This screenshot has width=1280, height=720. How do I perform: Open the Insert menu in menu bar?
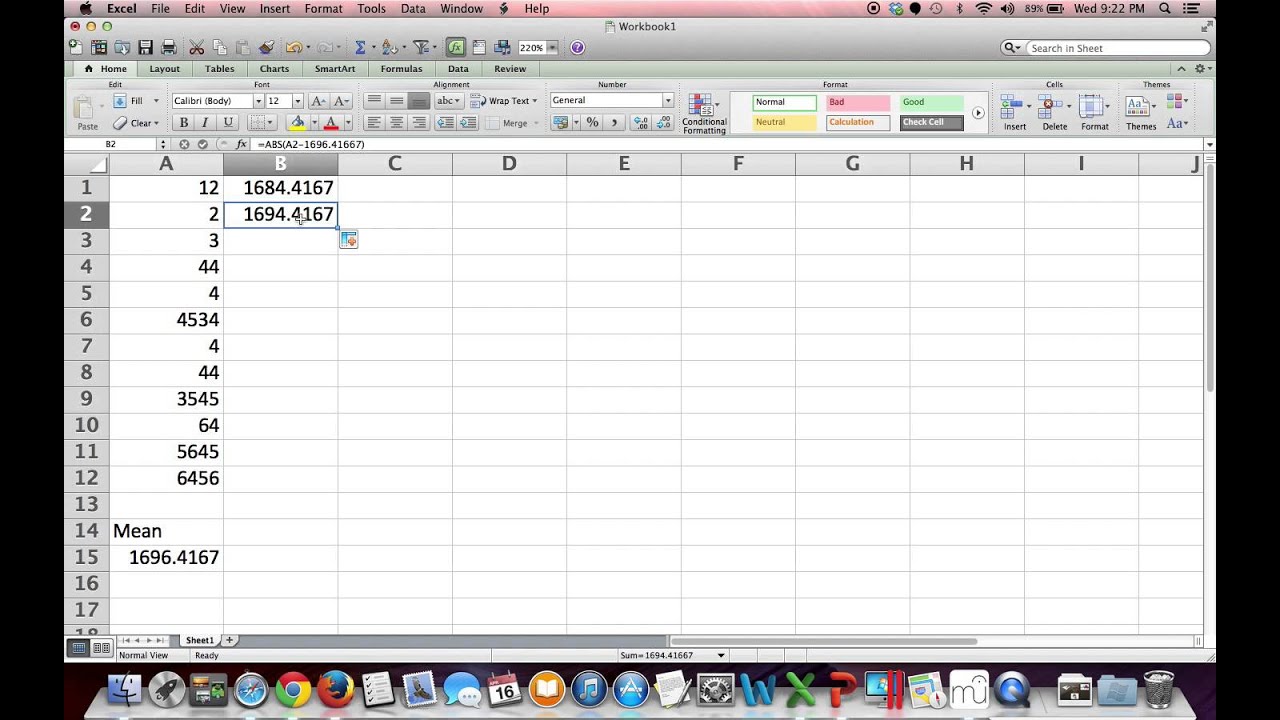[275, 9]
